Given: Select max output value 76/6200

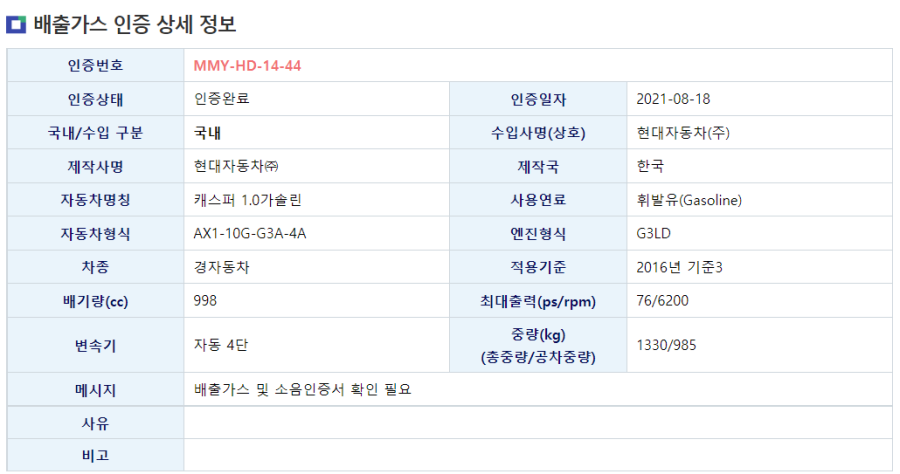Looking at the screenshot, I should click(662, 301).
